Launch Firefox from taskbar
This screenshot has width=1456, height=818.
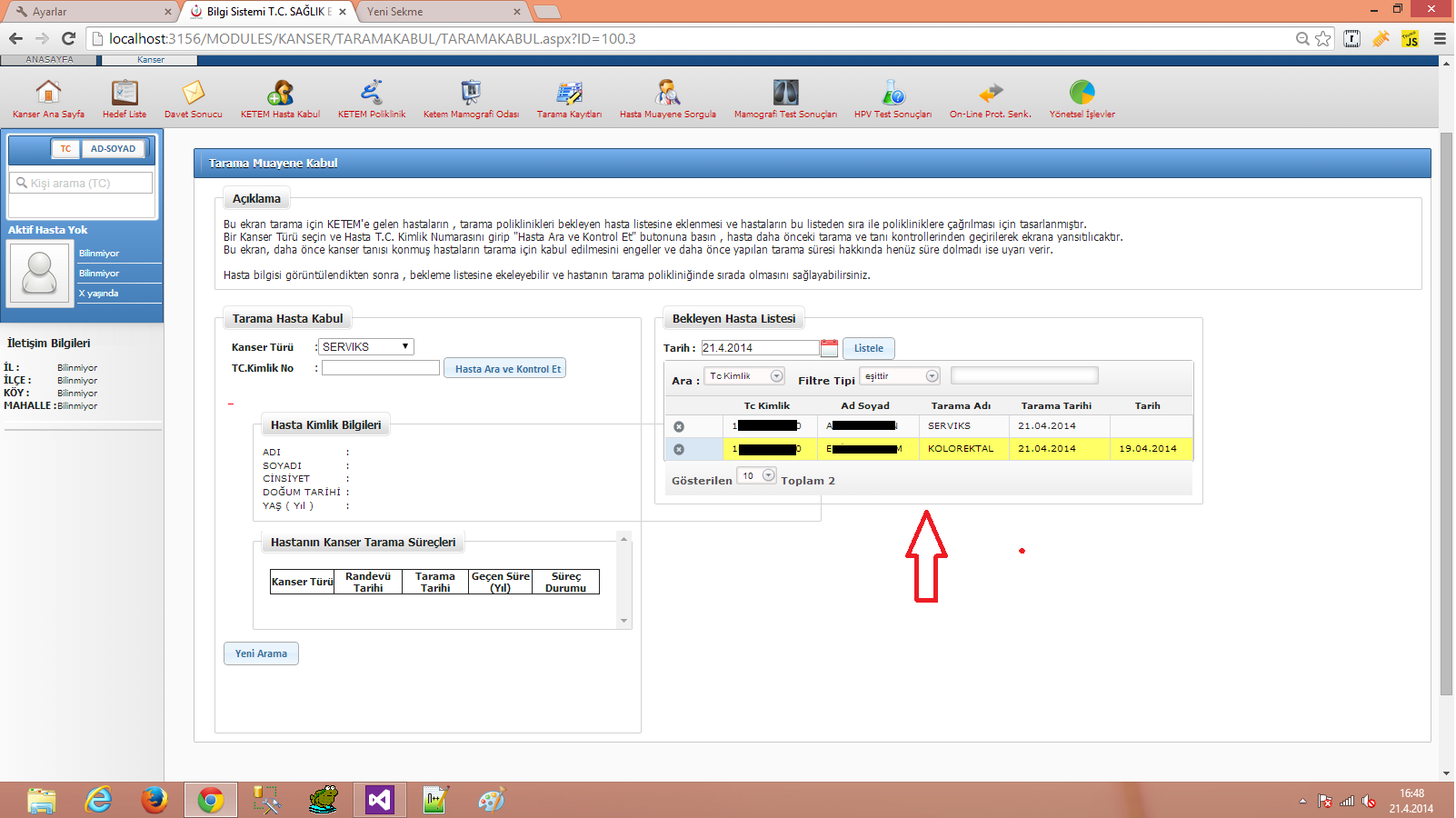[155, 800]
